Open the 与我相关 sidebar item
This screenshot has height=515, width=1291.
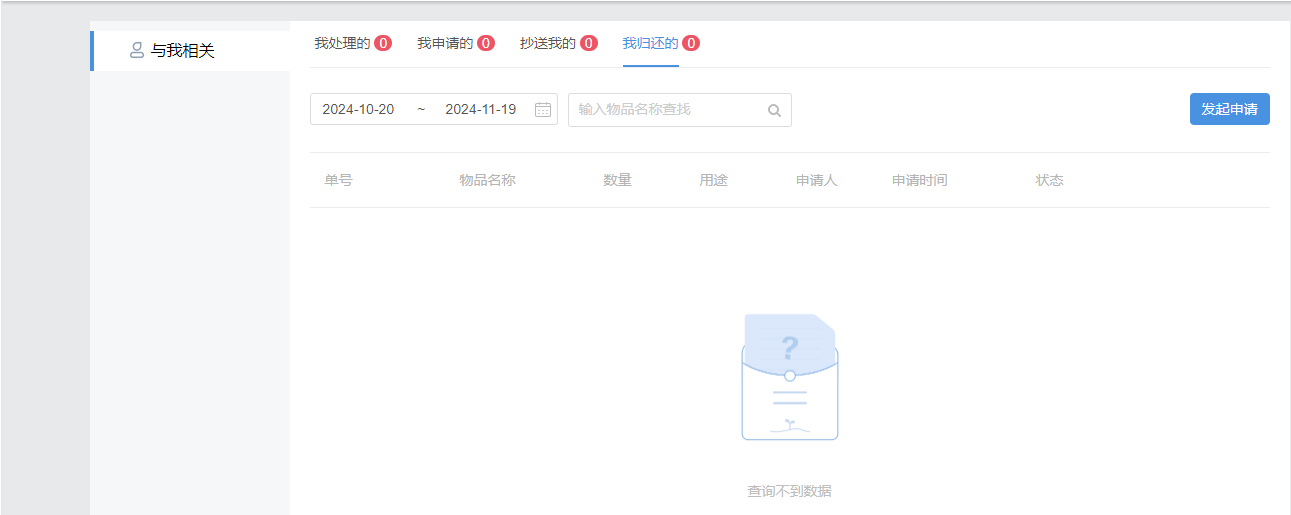pyautogui.click(x=190, y=51)
